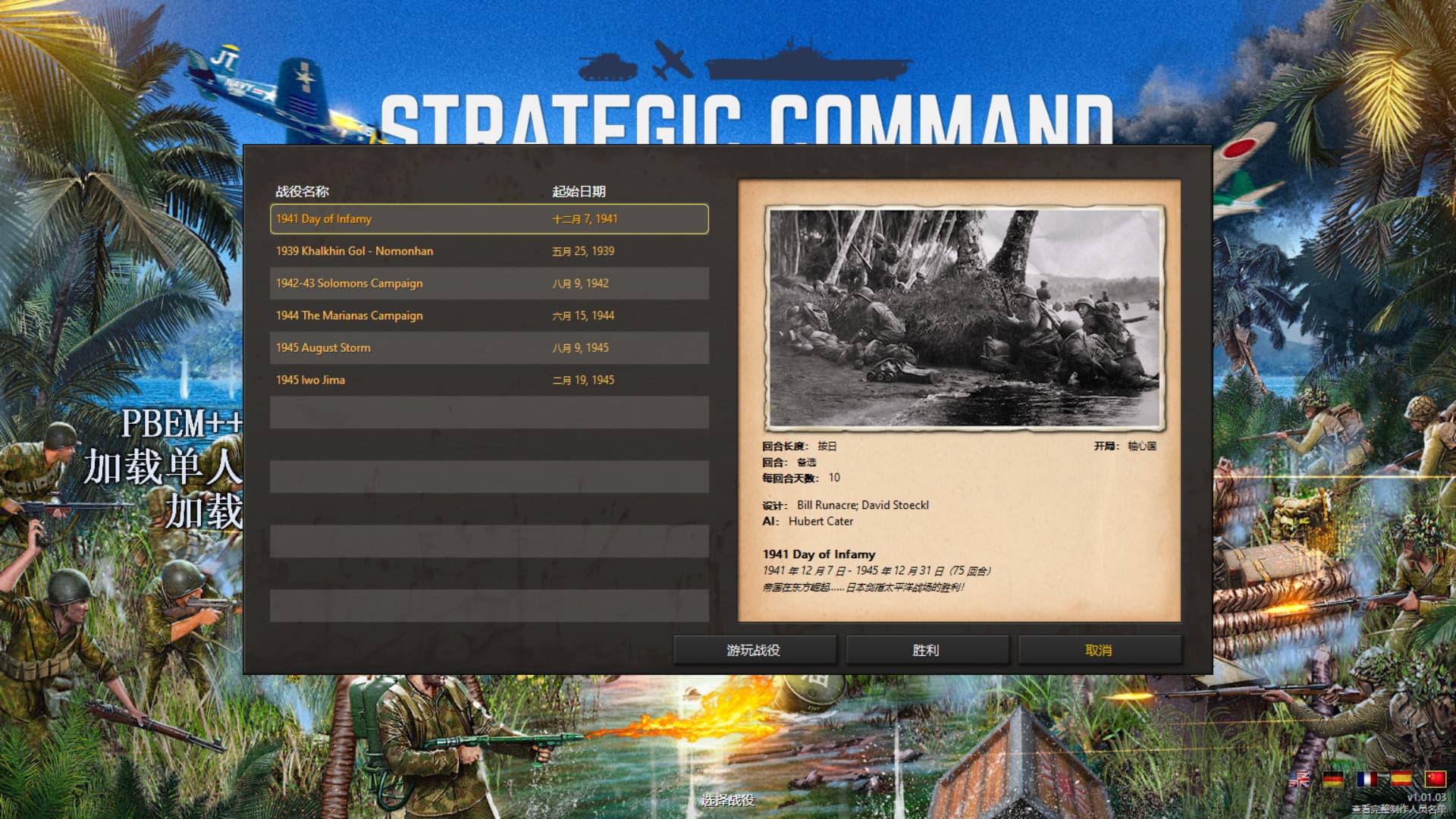Select the 1942-43 Solomons Campaign row
The height and width of the screenshot is (819, 1456).
click(489, 283)
